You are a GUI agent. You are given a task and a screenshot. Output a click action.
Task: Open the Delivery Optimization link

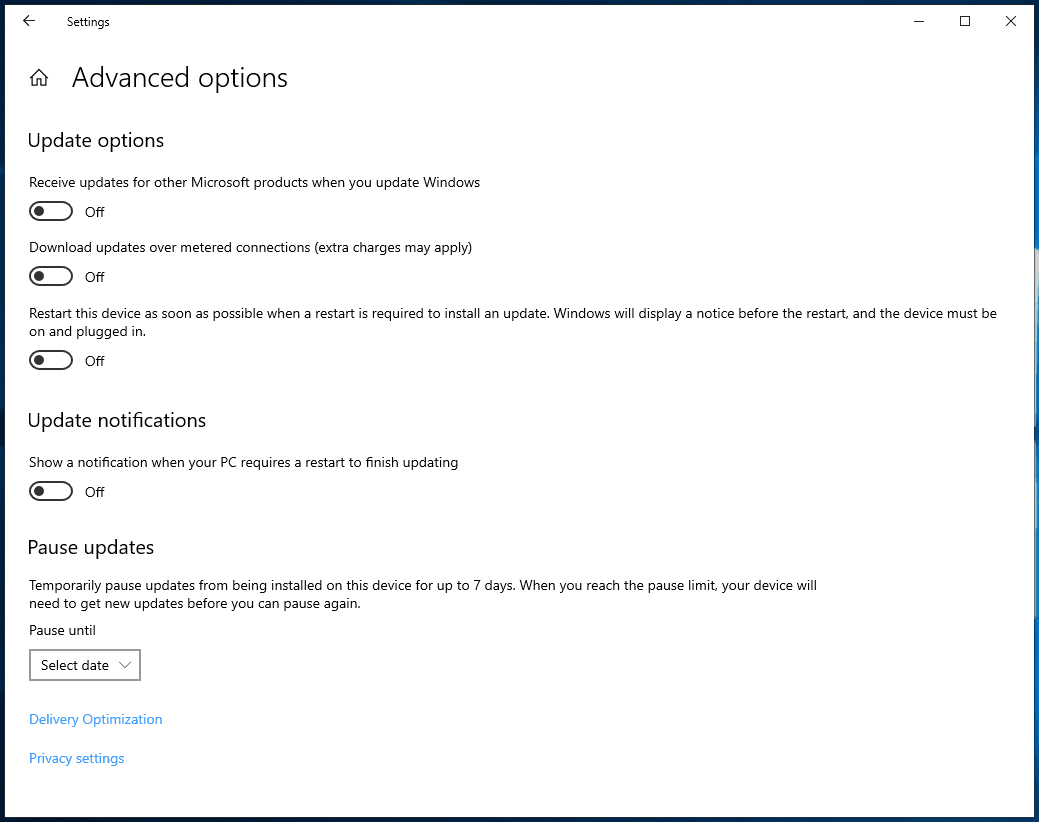coord(95,719)
